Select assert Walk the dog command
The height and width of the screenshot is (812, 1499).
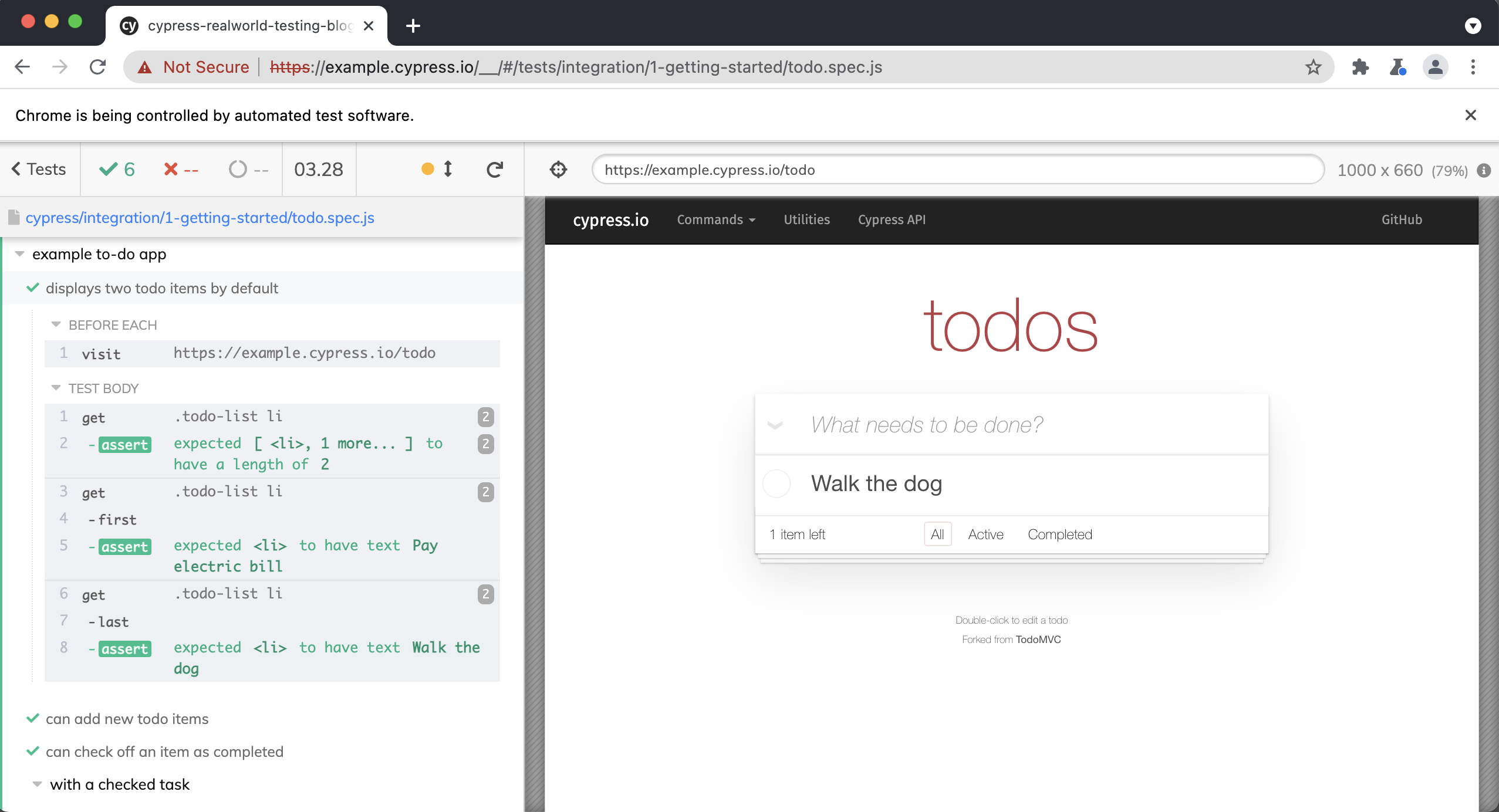272,658
